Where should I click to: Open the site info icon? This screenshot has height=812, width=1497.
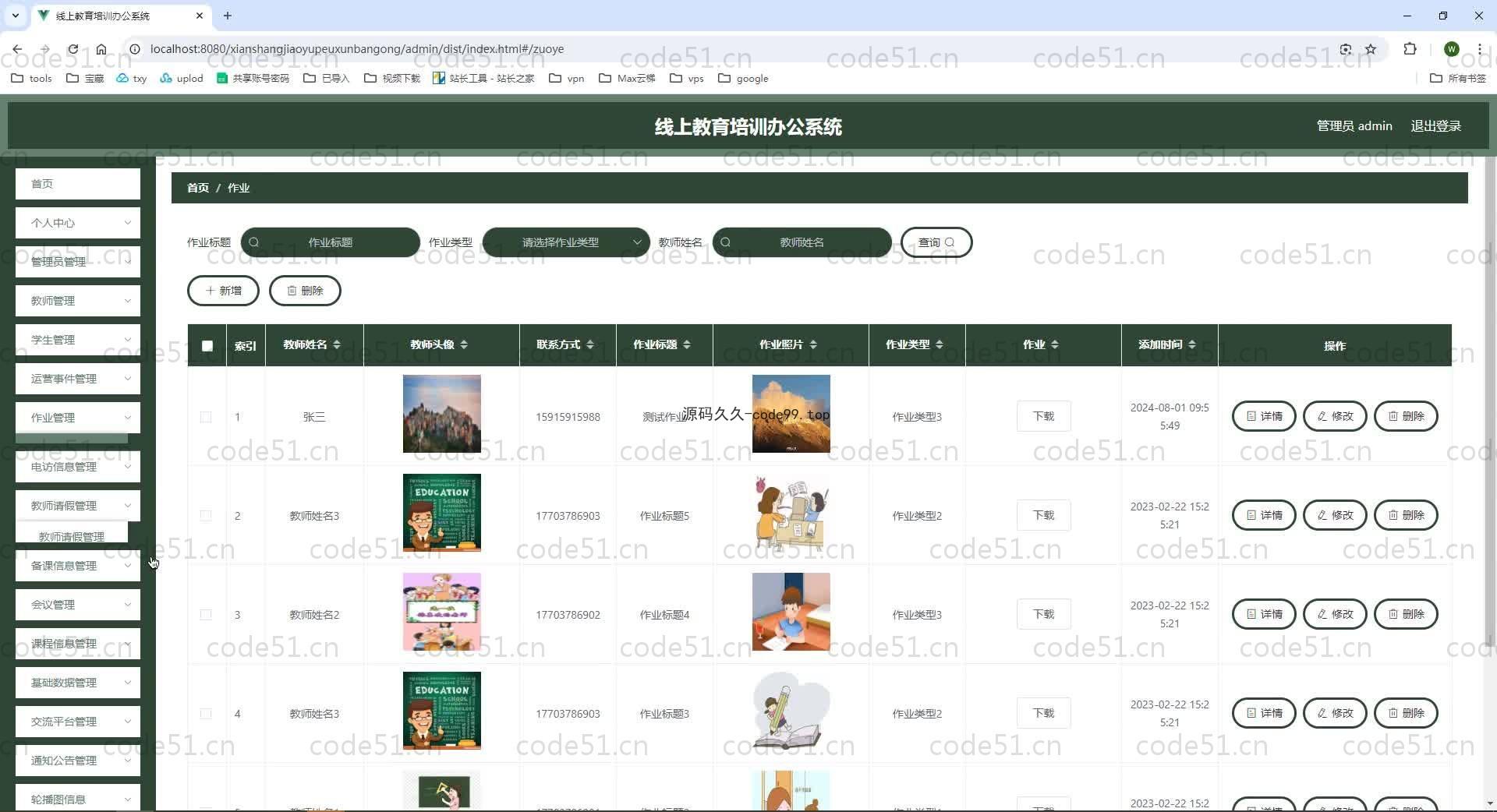(135, 49)
